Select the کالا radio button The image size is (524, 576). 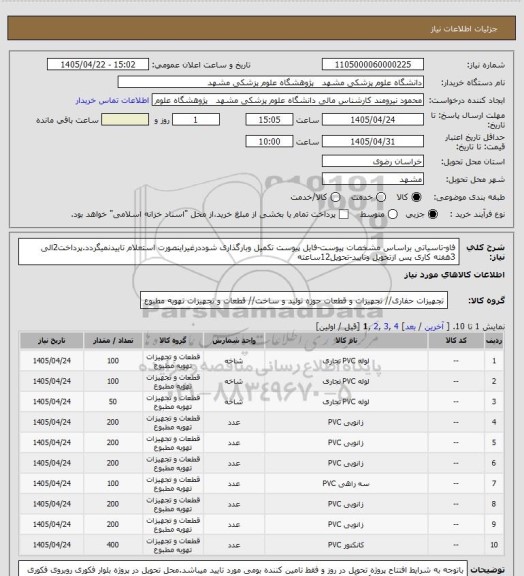coord(416,197)
